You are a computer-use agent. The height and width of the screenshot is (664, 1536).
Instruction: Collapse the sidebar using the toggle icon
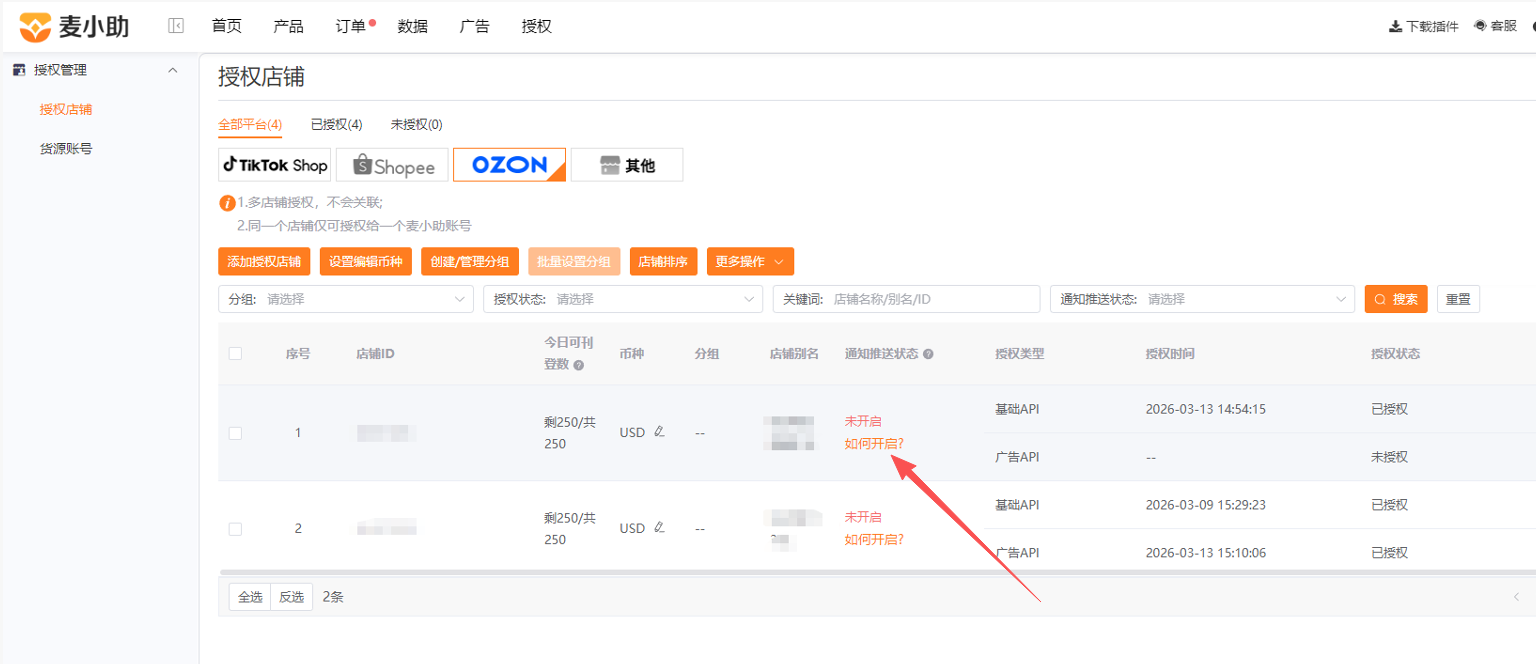click(x=176, y=26)
